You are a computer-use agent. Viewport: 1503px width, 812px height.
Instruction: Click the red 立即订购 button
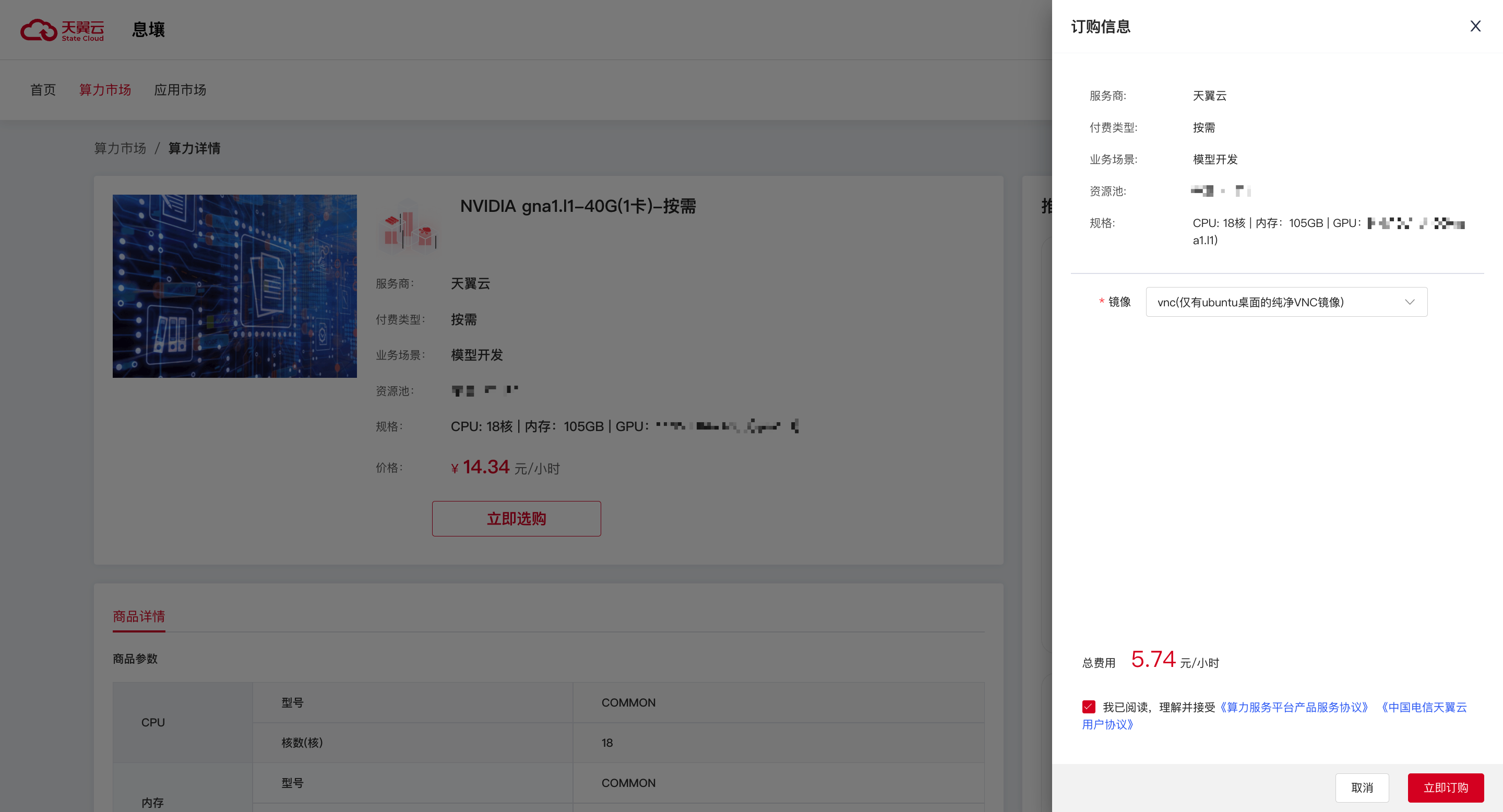tap(1445, 787)
